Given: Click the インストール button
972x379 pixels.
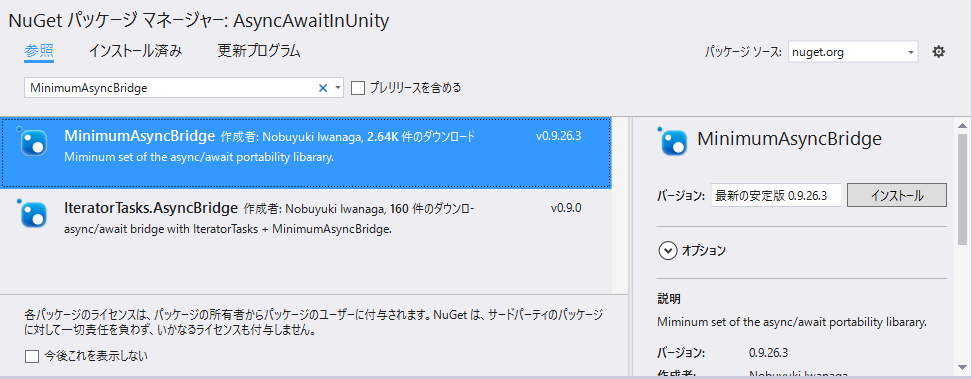Looking at the screenshot, I should [x=896, y=195].
